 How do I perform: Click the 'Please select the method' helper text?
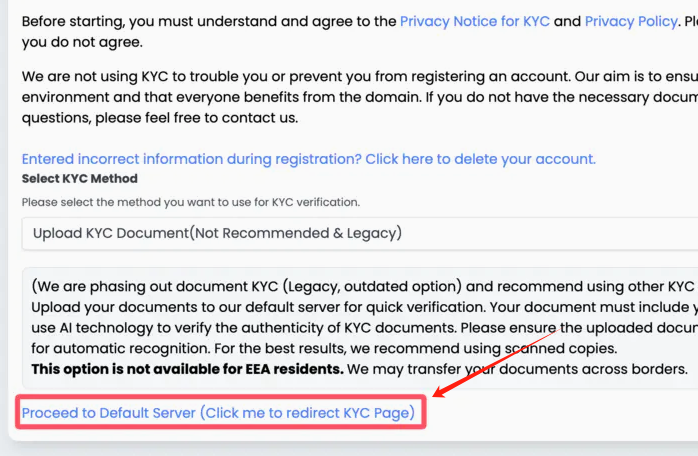190,202
